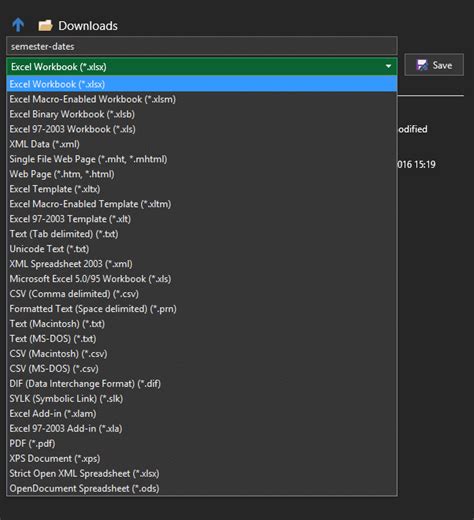474x520 pixels.
Task: Choose Excel Macro-Enabled Workbook (*.xlsm)
Action: click(202, 99)
